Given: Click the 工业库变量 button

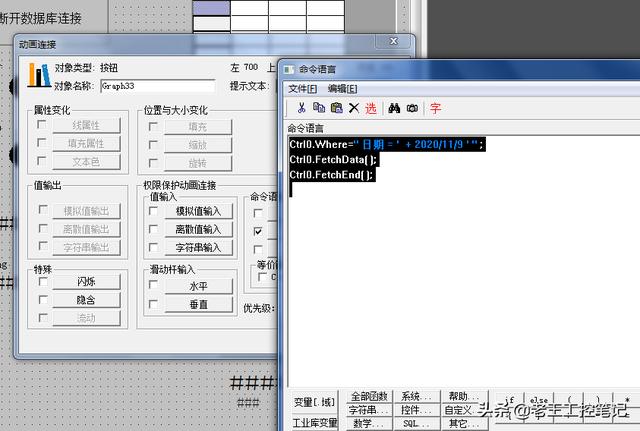Looking at the screenshot, I should 314,423.
